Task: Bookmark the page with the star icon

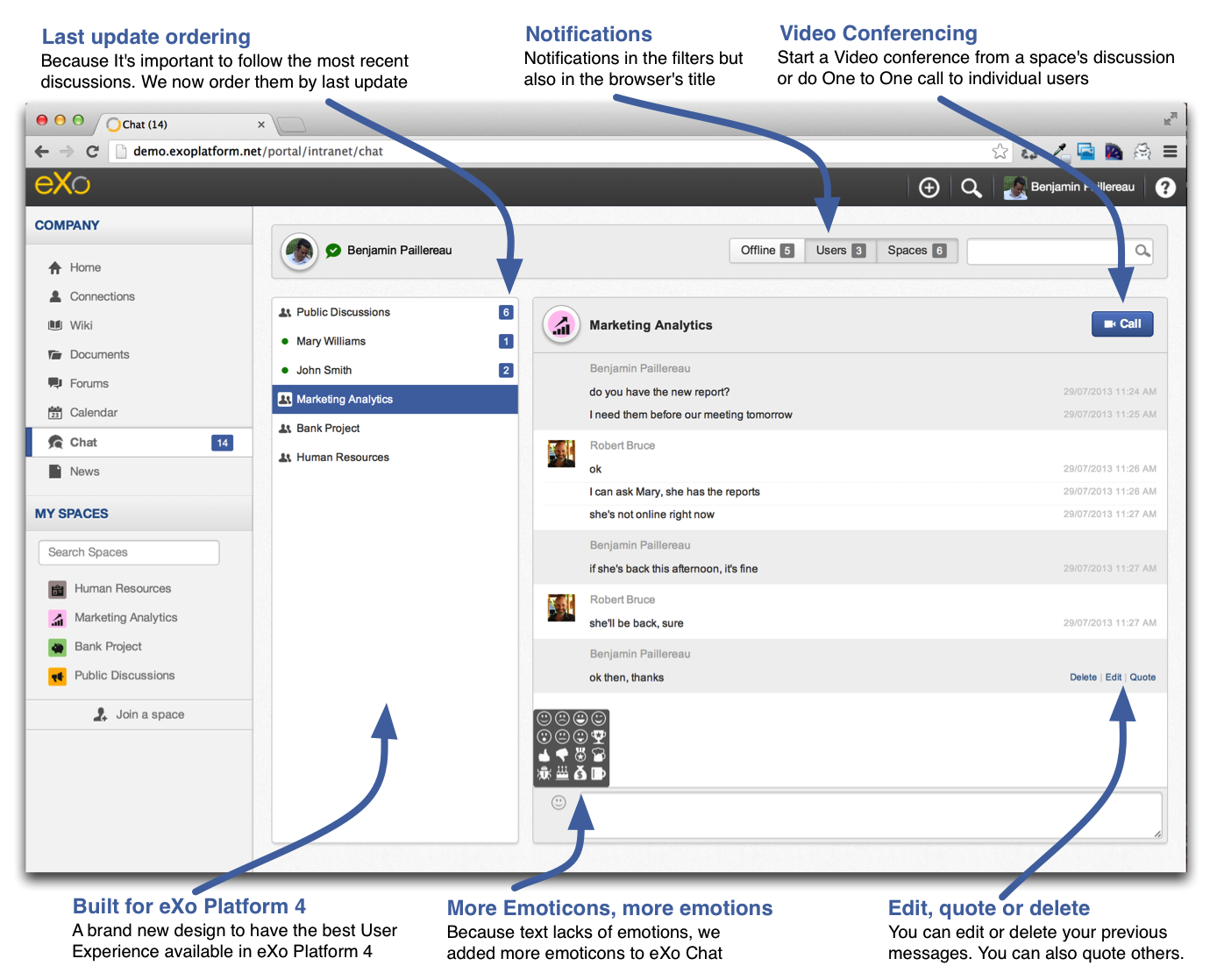Action: (x=1000, y=152)
